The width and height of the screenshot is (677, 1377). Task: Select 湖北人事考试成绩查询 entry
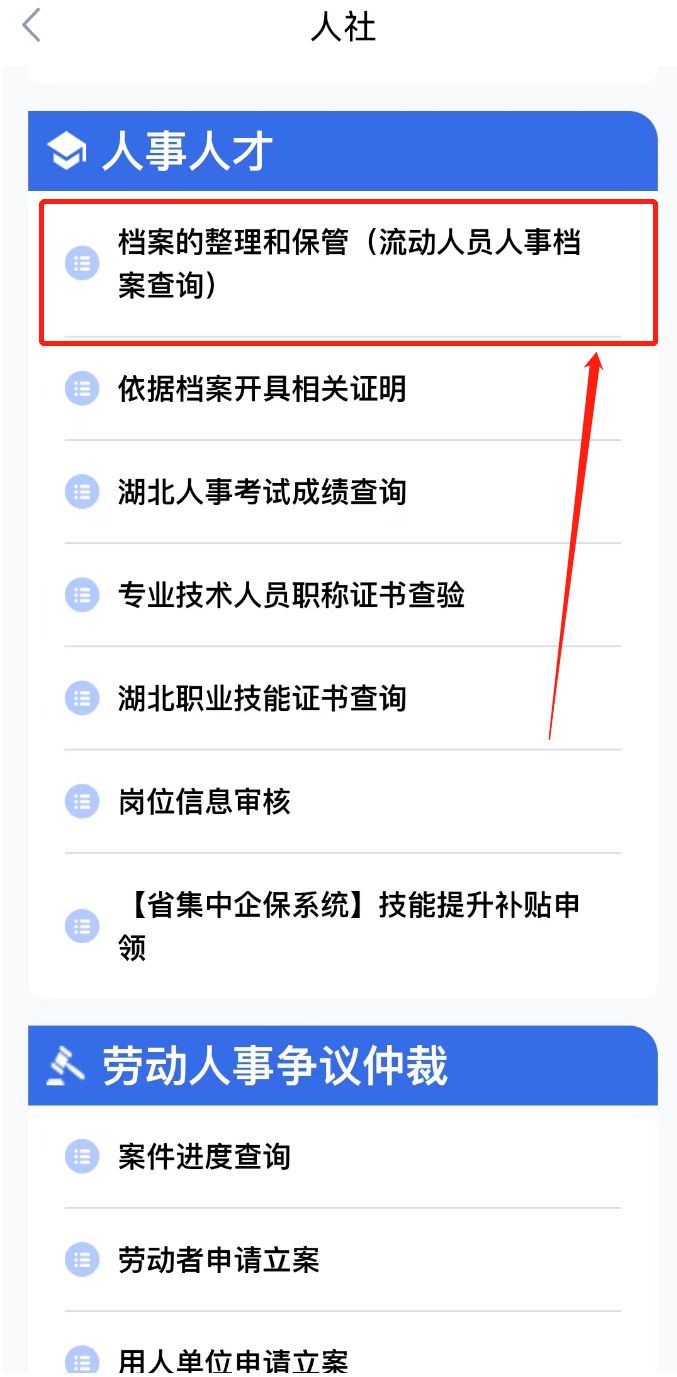pyautogui.click(x=262, y=492)
